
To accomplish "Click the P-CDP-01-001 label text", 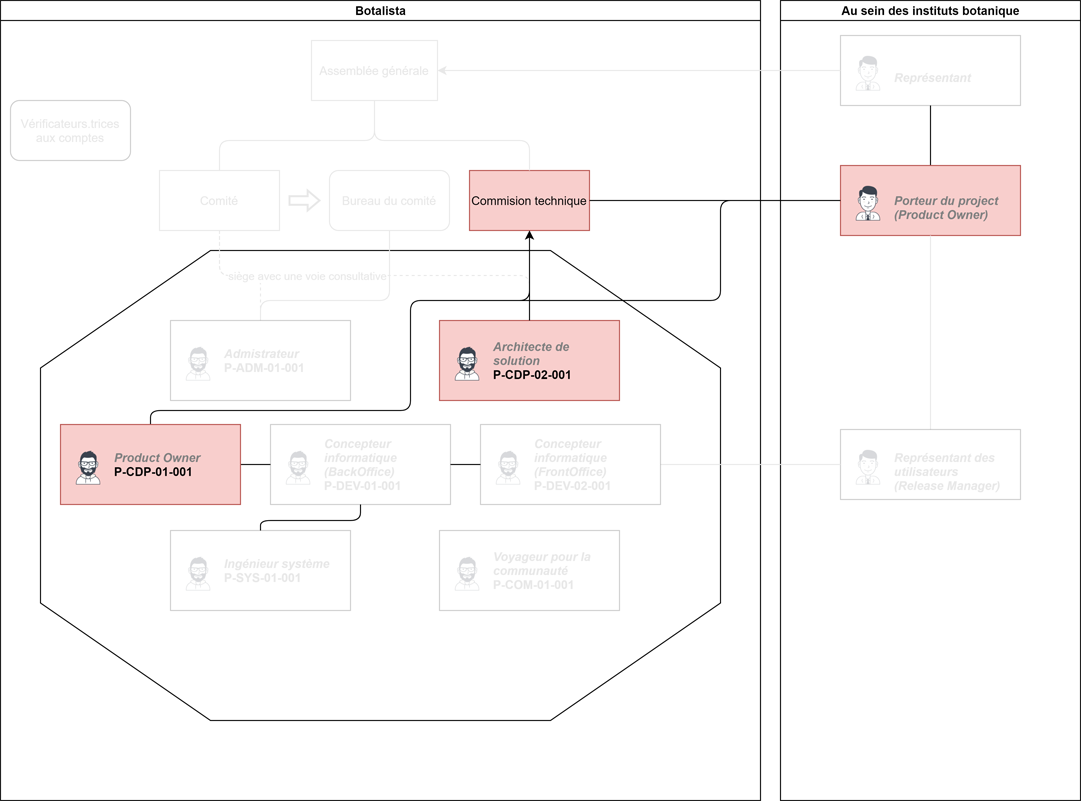I will tap(153, 472).
